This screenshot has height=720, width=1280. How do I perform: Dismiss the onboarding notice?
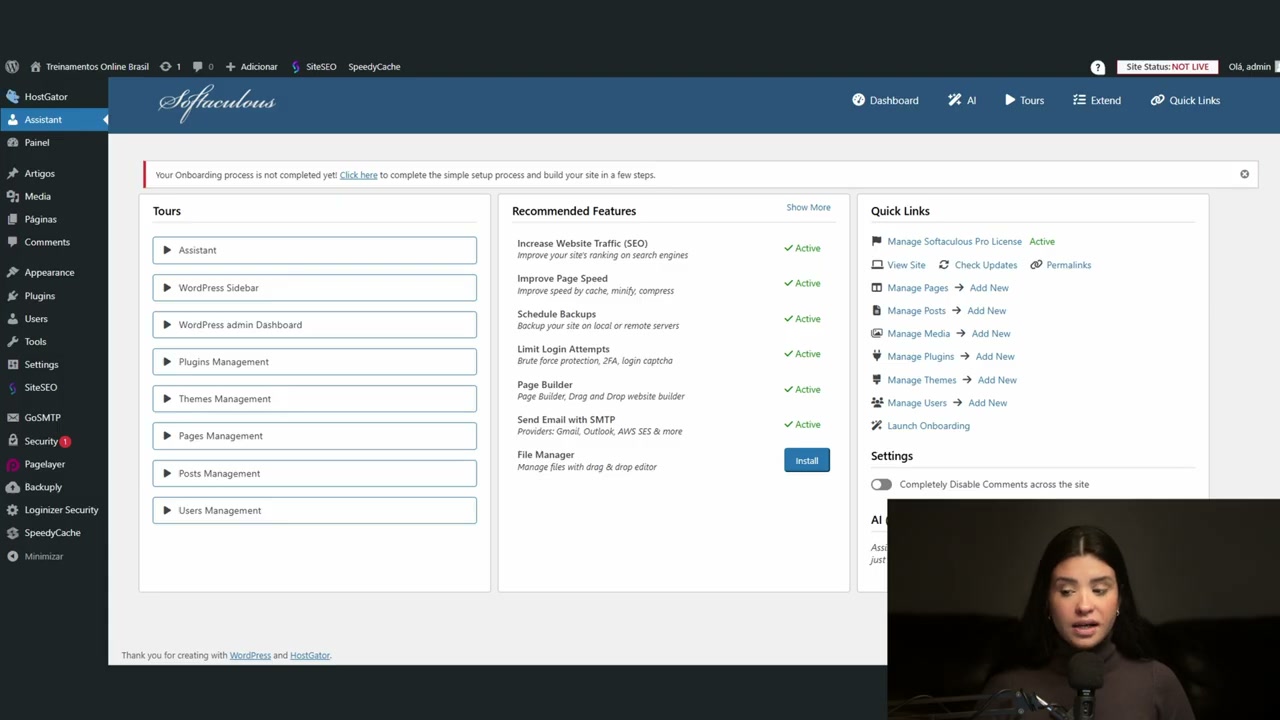1244,175
